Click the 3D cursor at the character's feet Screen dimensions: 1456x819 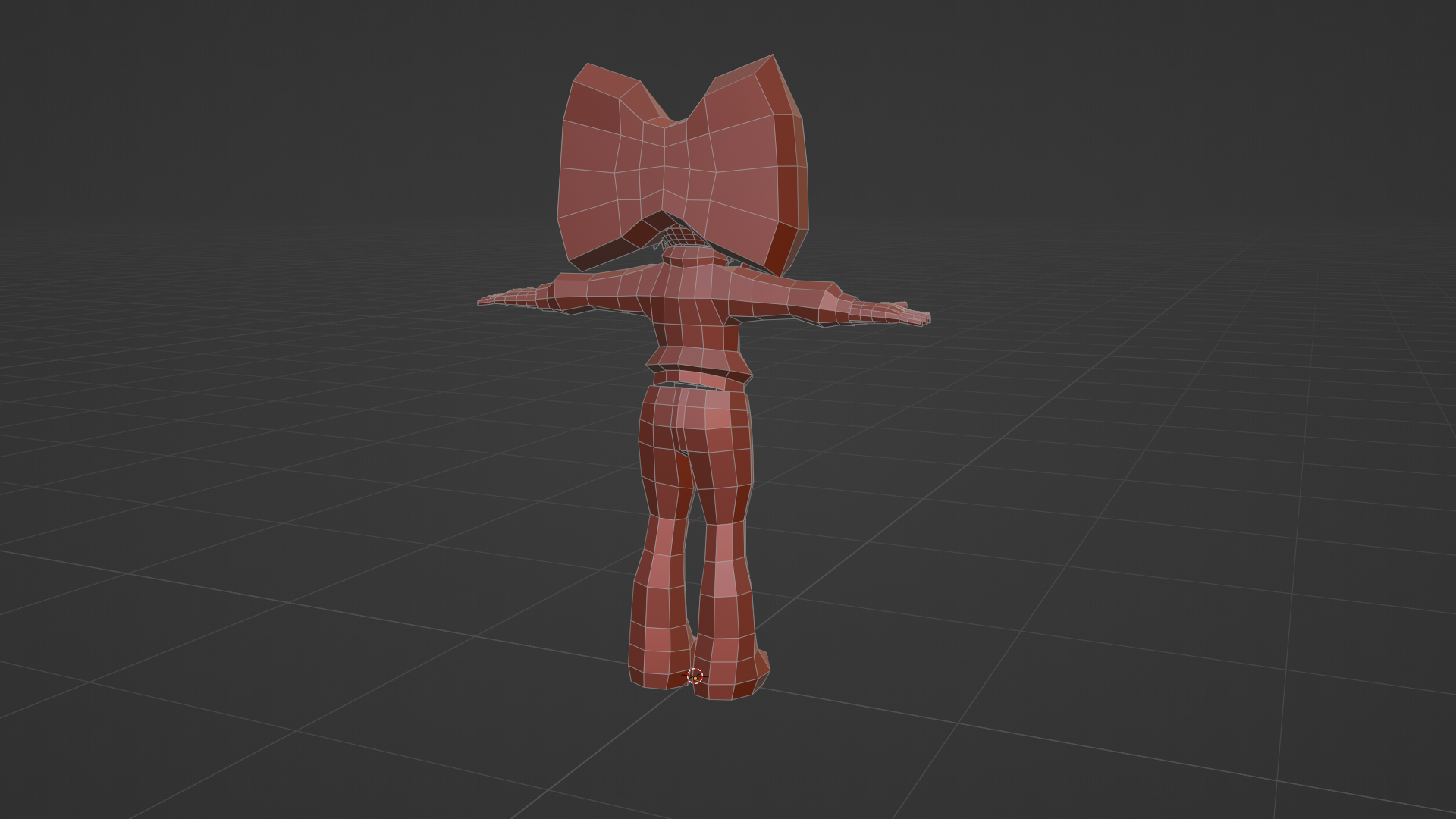(x=695, y=676)
